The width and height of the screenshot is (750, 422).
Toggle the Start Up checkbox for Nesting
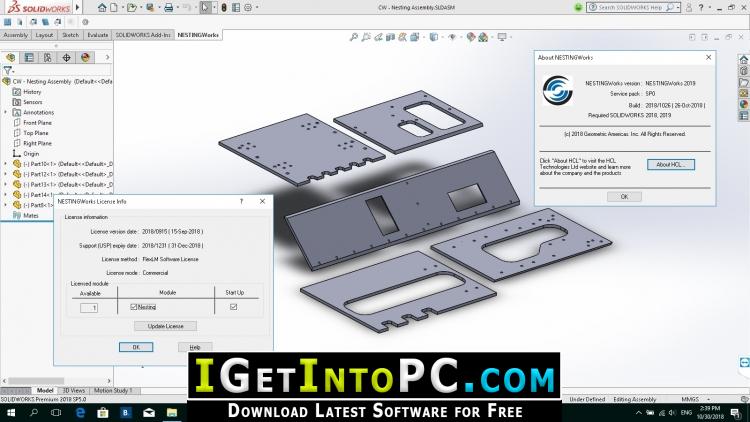[233, 307]
